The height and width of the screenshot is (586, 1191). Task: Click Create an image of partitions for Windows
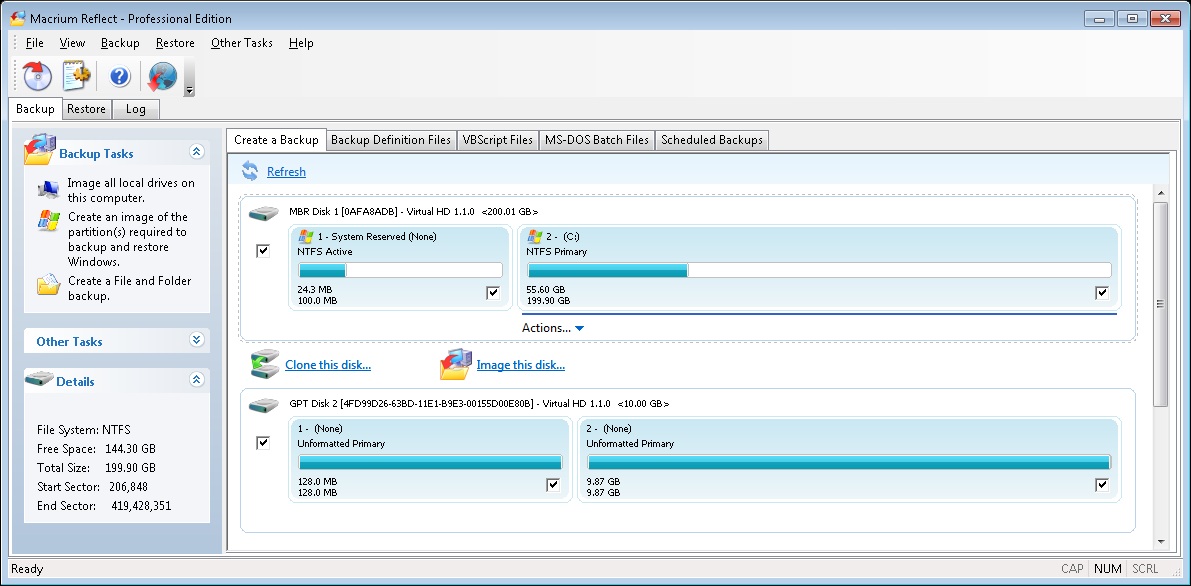(128, 239)
